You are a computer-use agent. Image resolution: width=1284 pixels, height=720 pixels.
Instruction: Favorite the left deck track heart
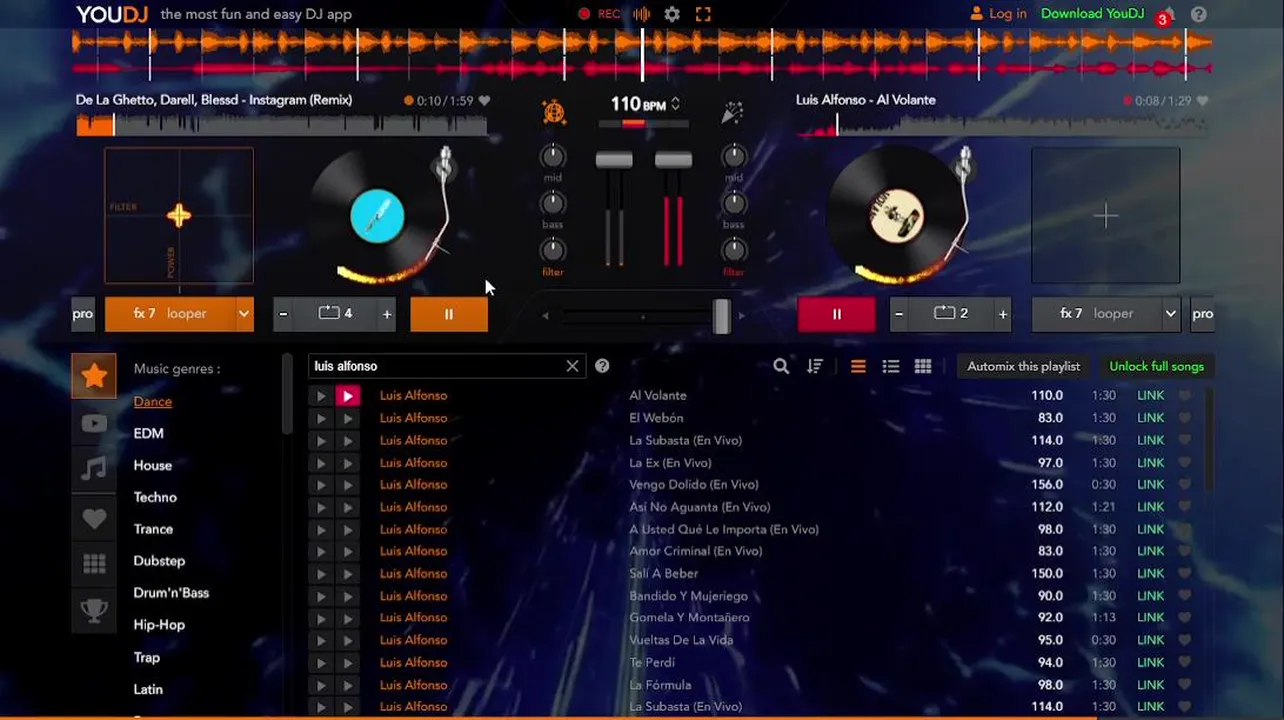pyautogui.click(x=484, y=101)
